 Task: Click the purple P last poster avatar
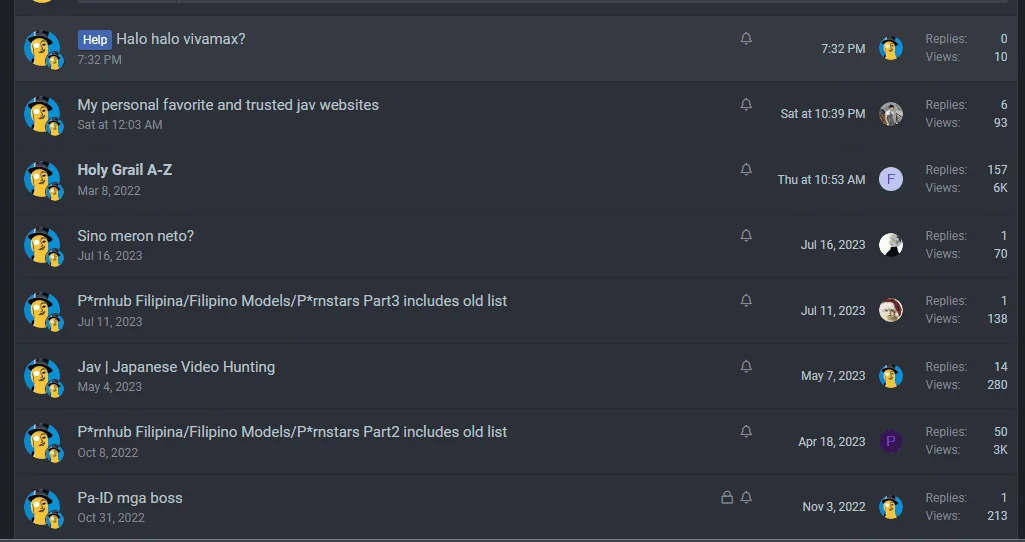coord(890,441)
